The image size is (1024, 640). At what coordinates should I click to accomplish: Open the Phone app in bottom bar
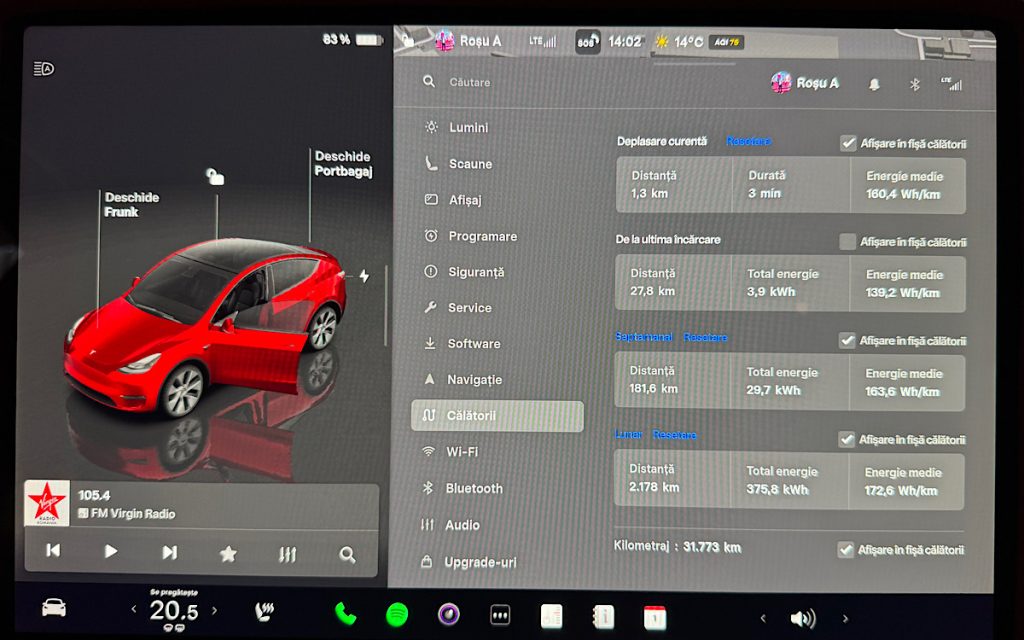(345, 614)
